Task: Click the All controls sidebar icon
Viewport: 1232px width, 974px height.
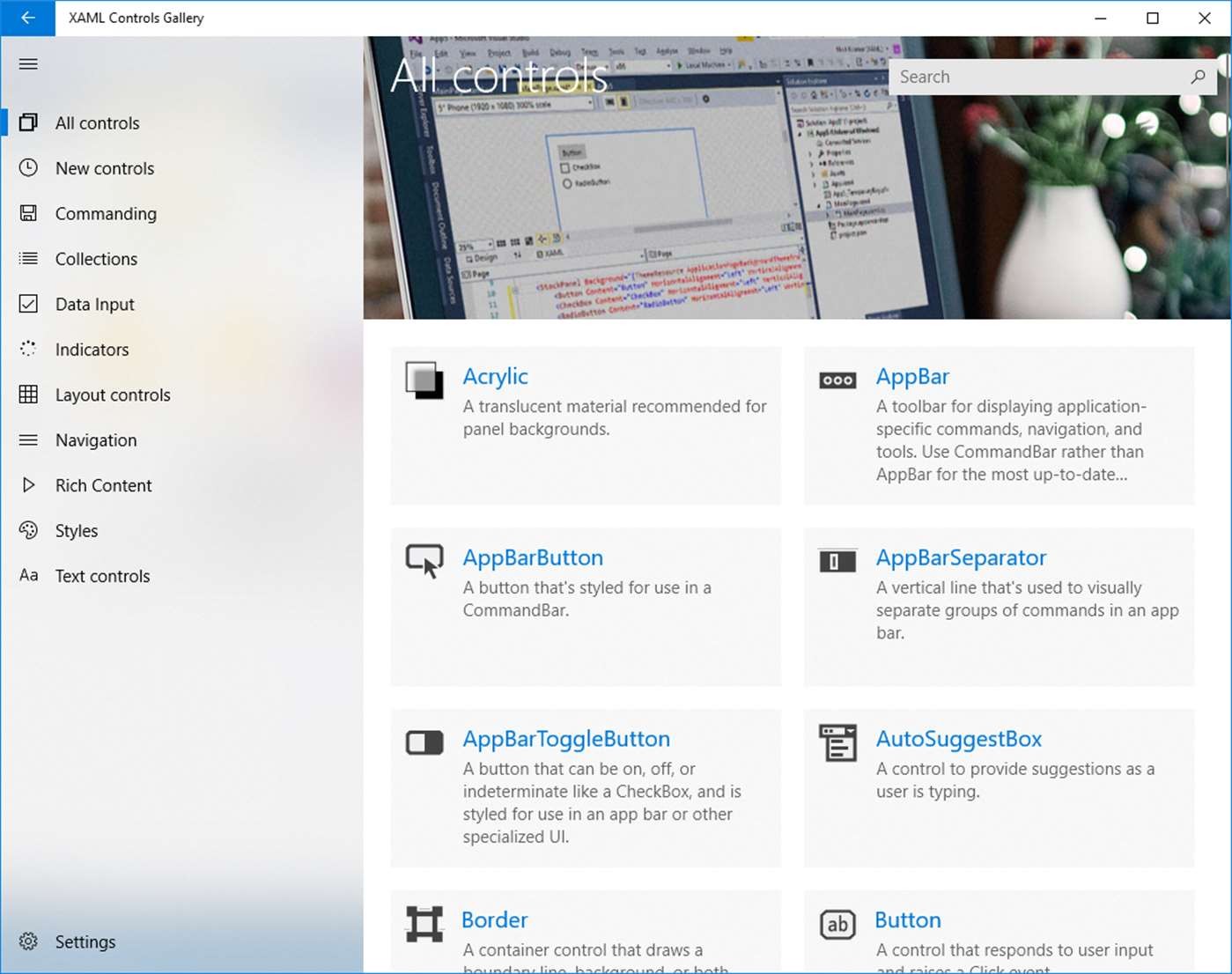Action: [28, 122]
